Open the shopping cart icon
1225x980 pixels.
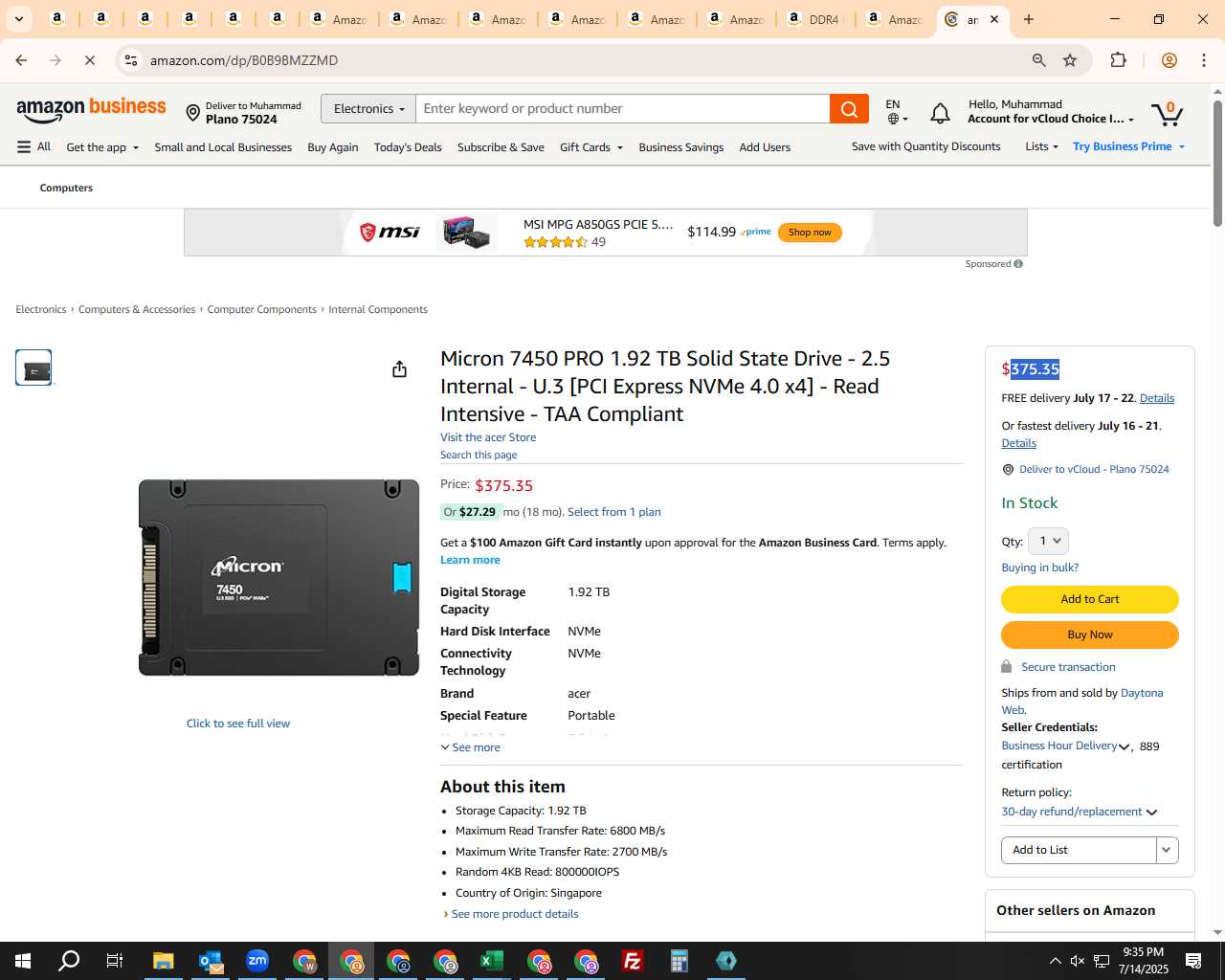(x=1167, y=113)
